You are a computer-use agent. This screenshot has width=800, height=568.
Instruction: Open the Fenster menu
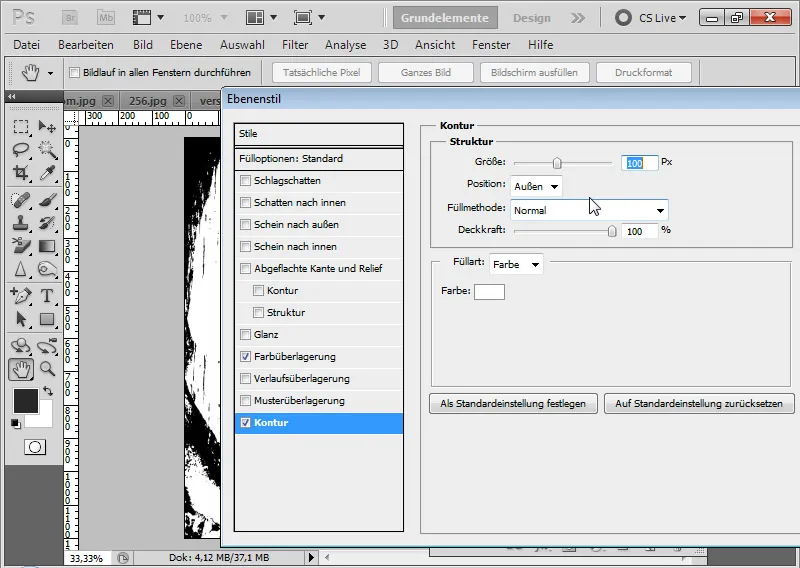[x=491, y=45]
